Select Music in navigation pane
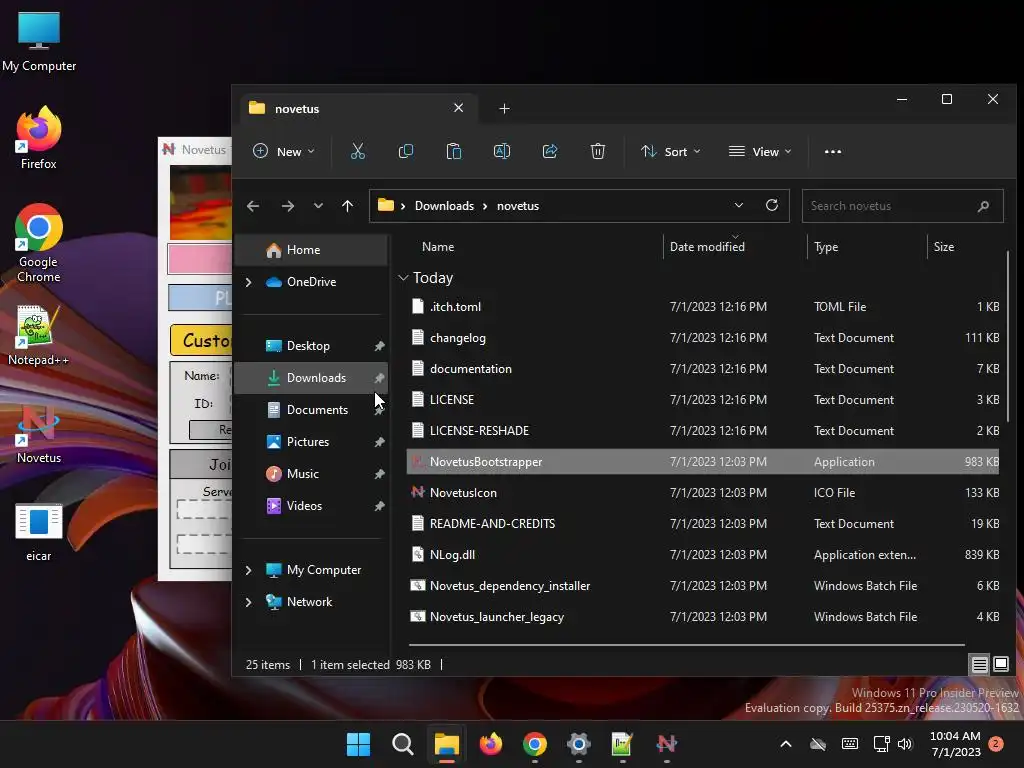The width and height of the screenshot is (1024, 768). (x=311, y=474)
